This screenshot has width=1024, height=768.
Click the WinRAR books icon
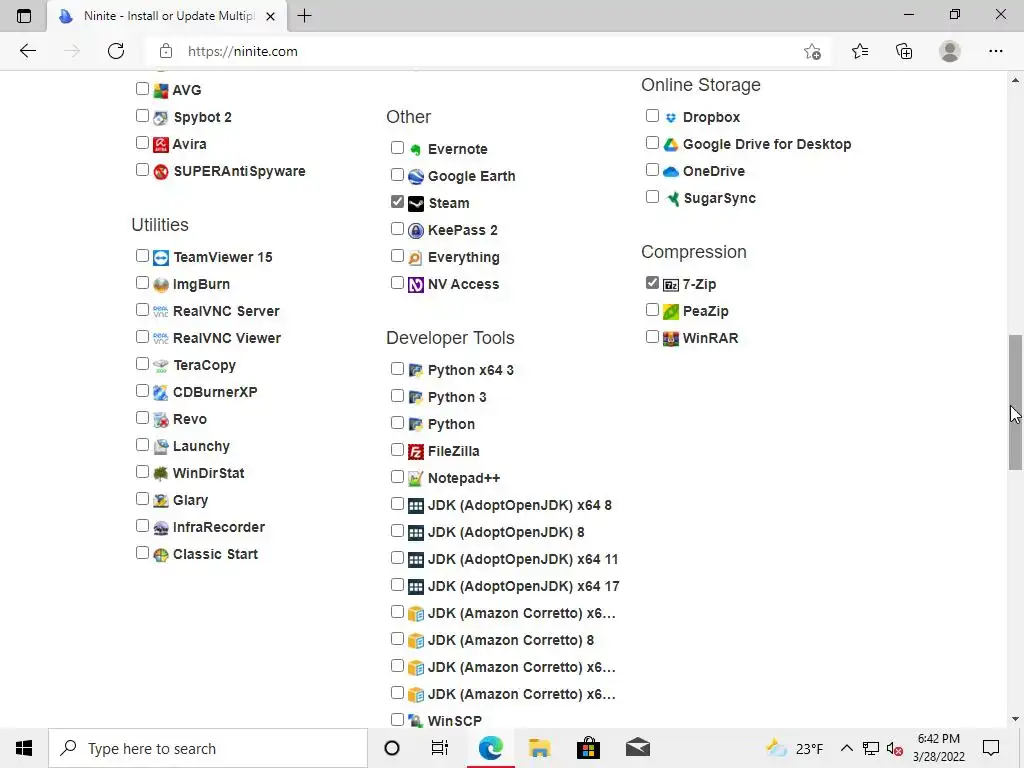671,339
